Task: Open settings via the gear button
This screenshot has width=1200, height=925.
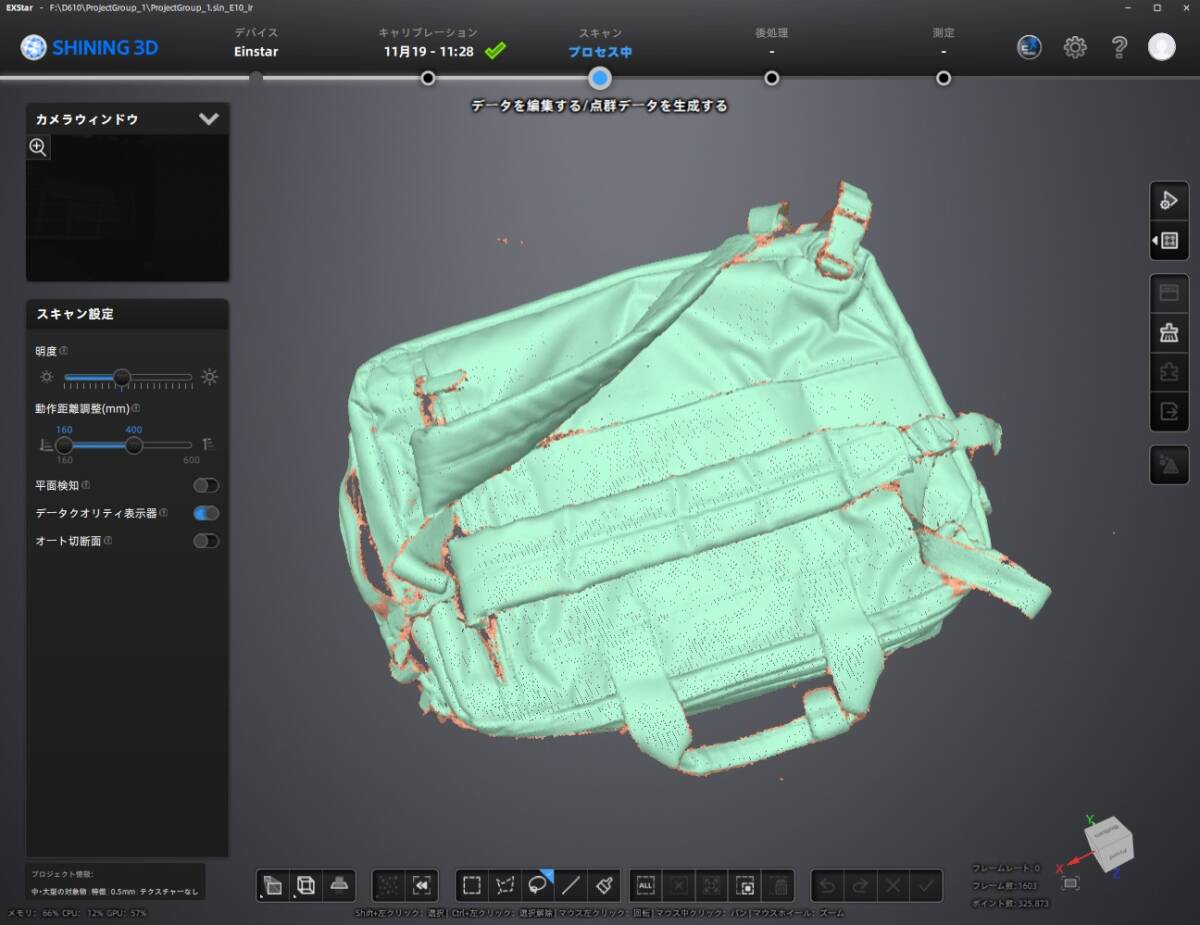Action: coord(1075,47)
